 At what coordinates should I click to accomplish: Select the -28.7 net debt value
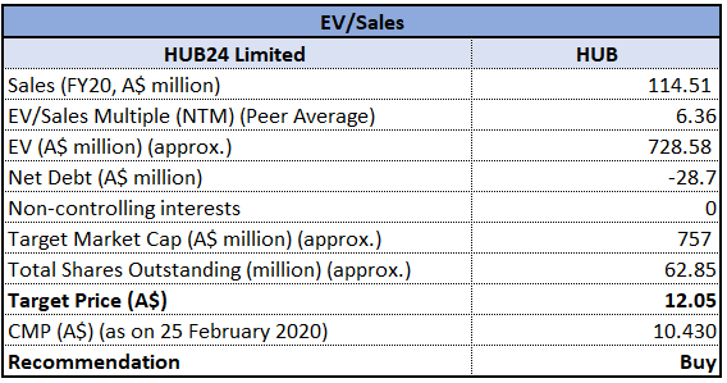pos(692,178)
